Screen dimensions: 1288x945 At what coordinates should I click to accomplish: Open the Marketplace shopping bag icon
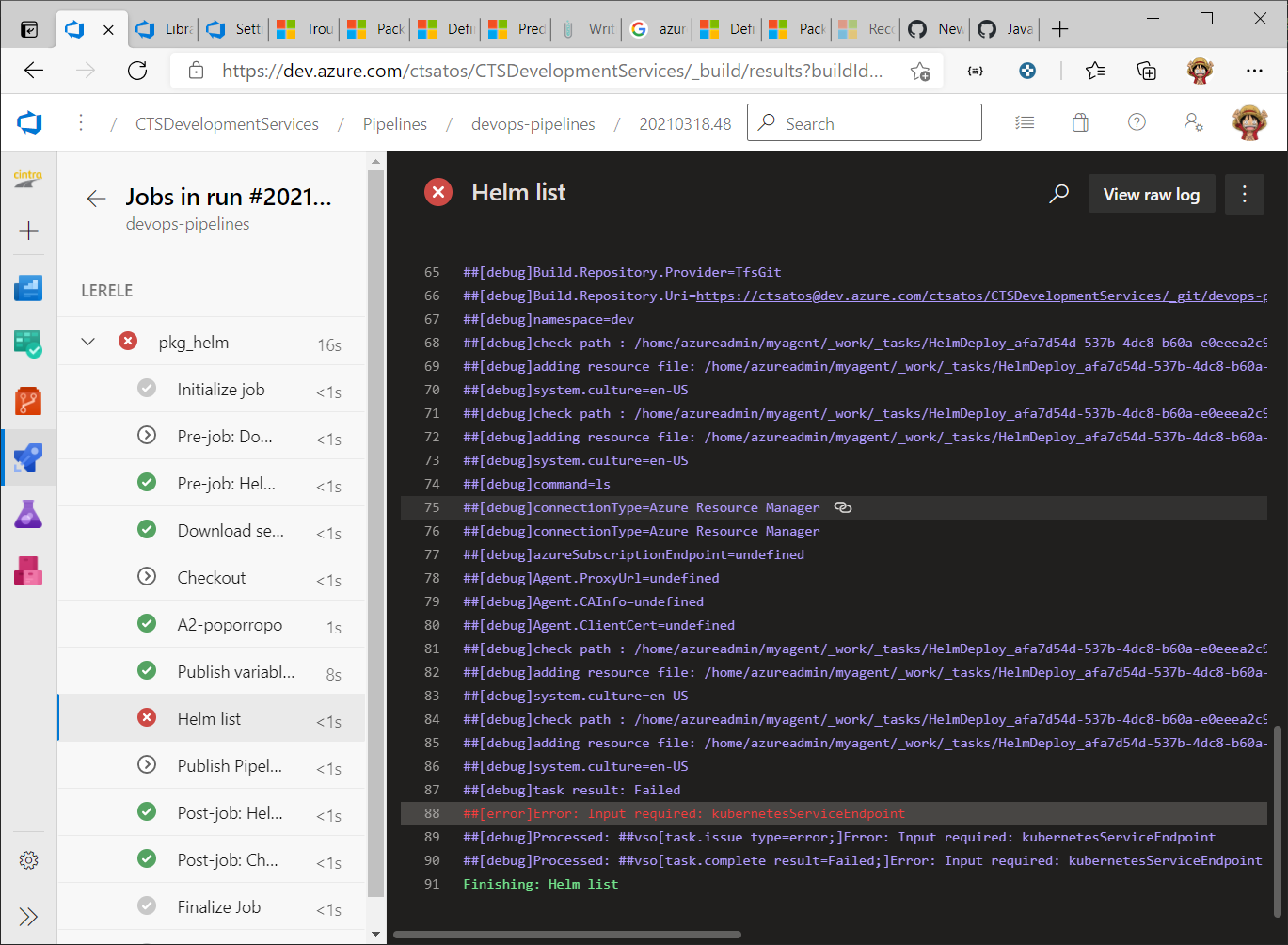tap(1080, 121)
